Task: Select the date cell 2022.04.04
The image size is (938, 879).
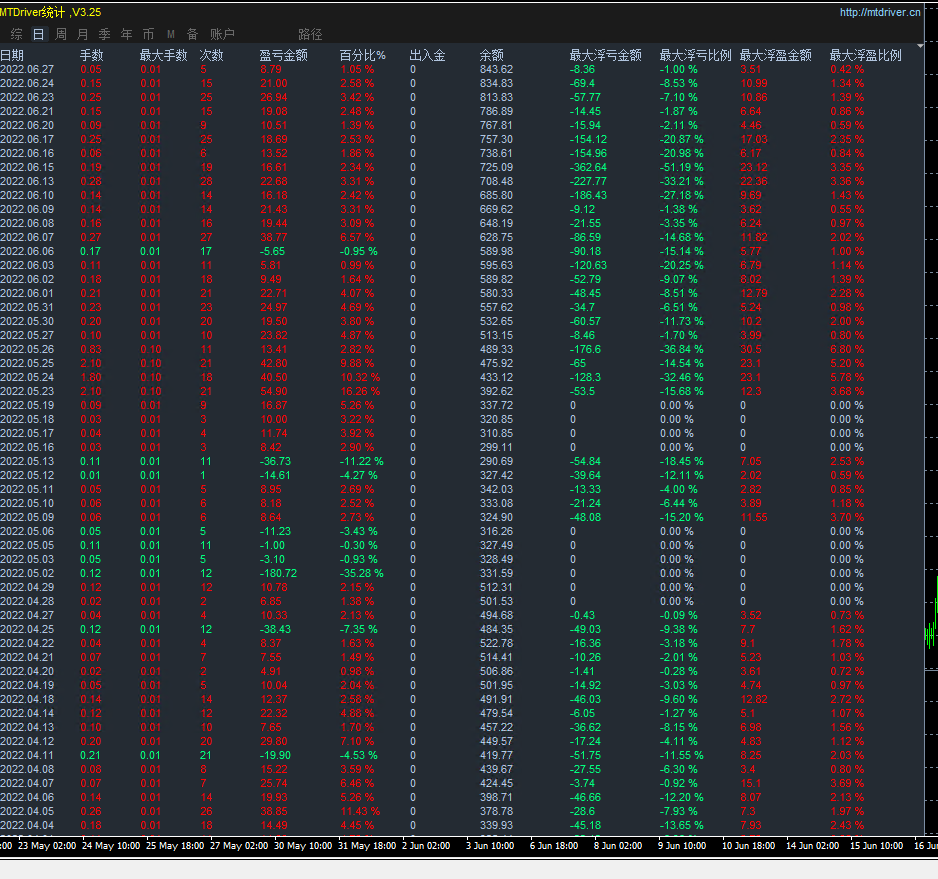Action: [x=27, y=825]
